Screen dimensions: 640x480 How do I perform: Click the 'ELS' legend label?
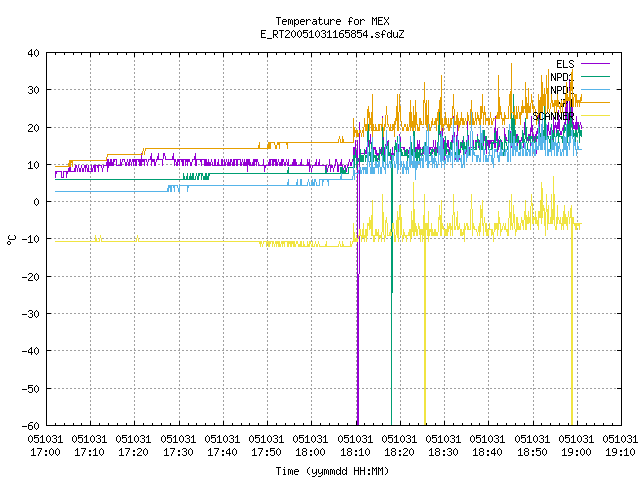565,64
